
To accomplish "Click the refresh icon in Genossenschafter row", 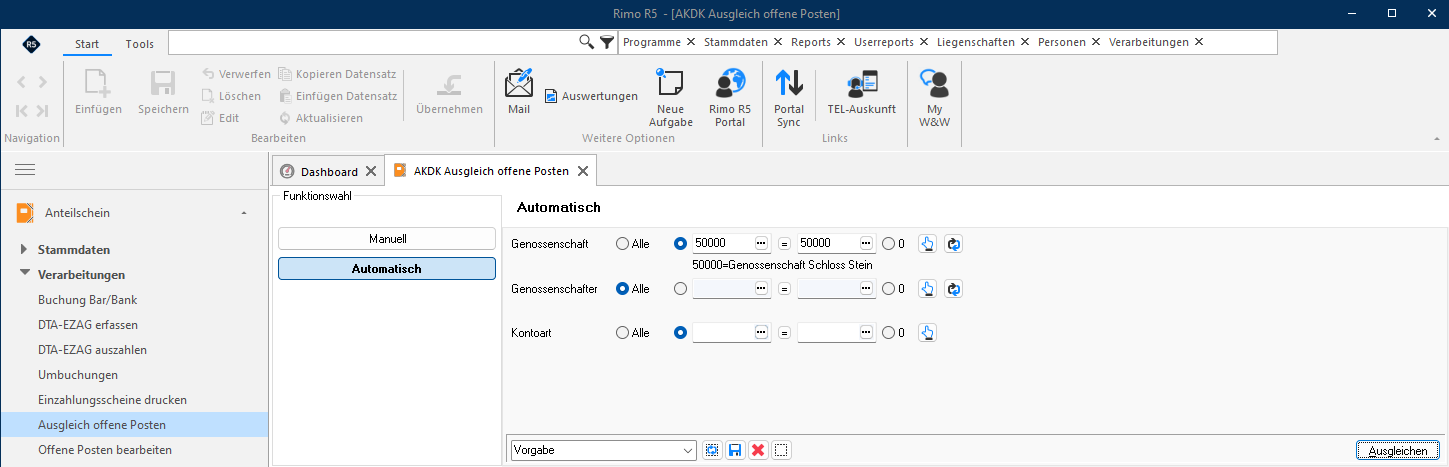I will (x=953, y=288).
